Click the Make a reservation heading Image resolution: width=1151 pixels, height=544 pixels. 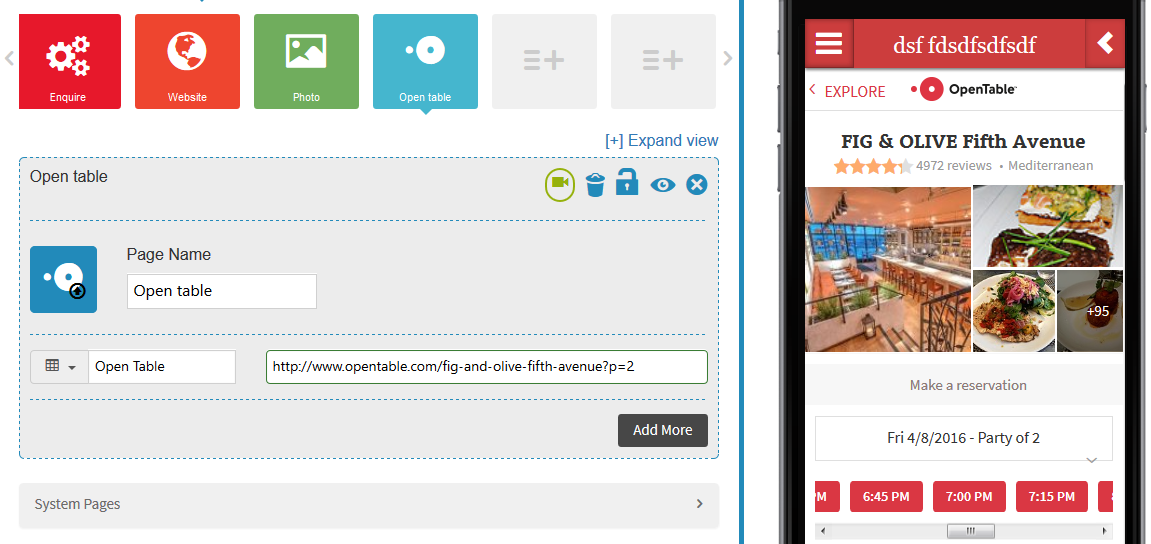(968, 385)
